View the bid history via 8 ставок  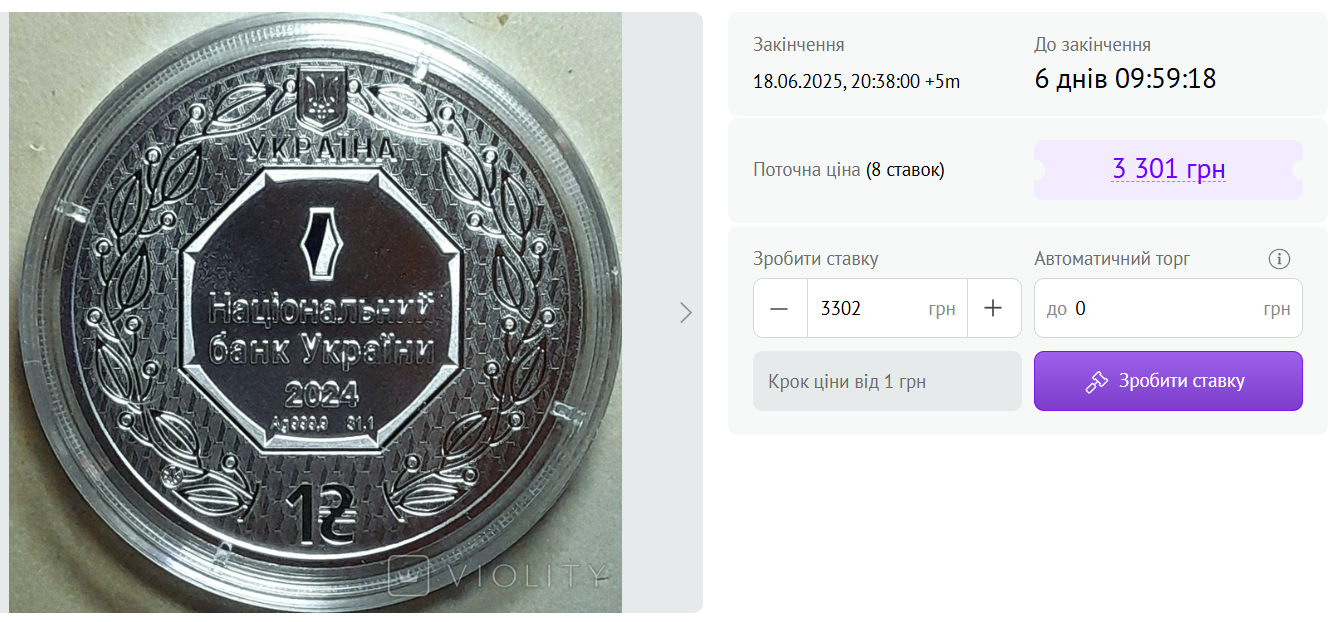point(905,169)
